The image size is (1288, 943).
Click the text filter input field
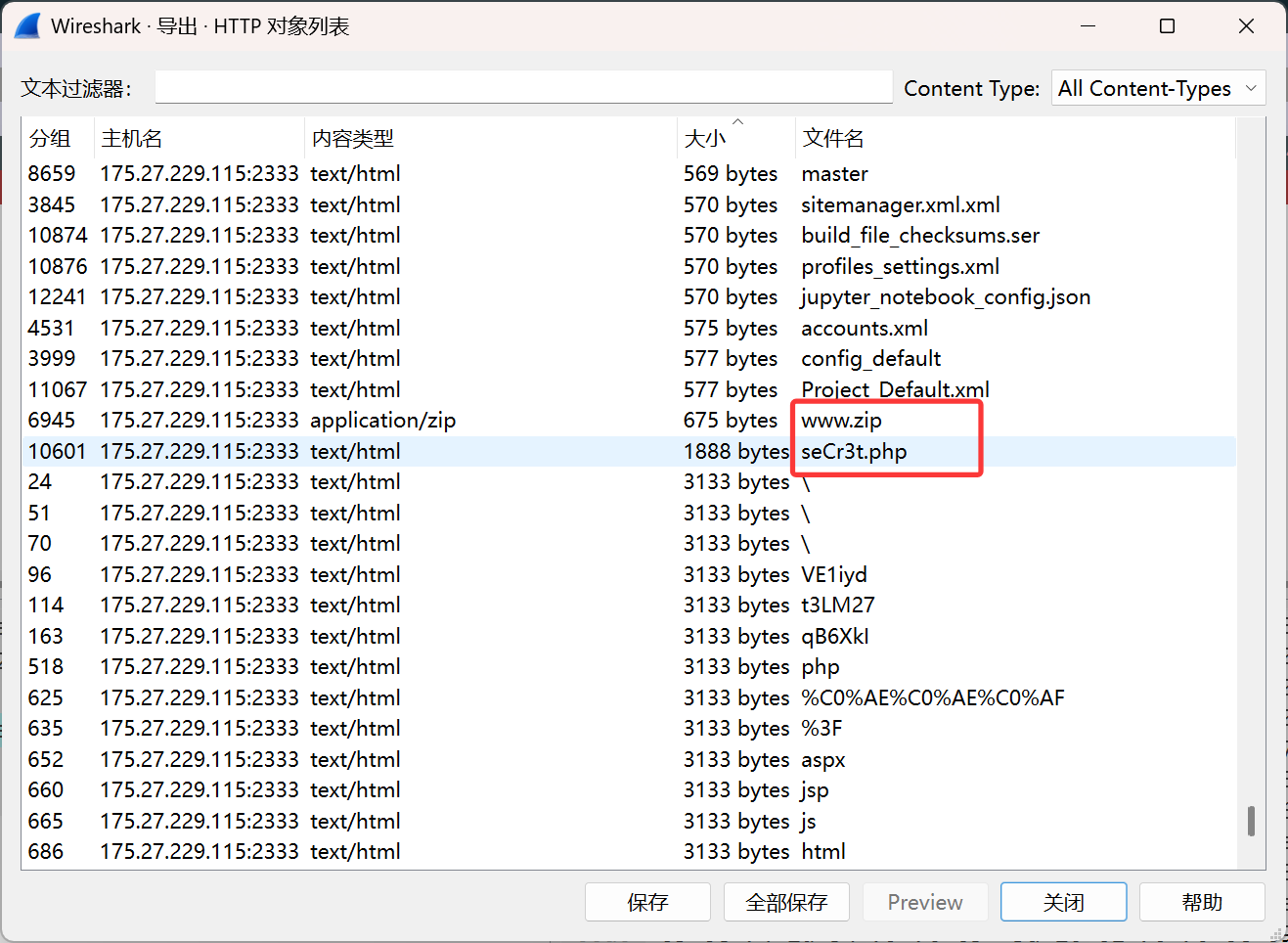523,87
